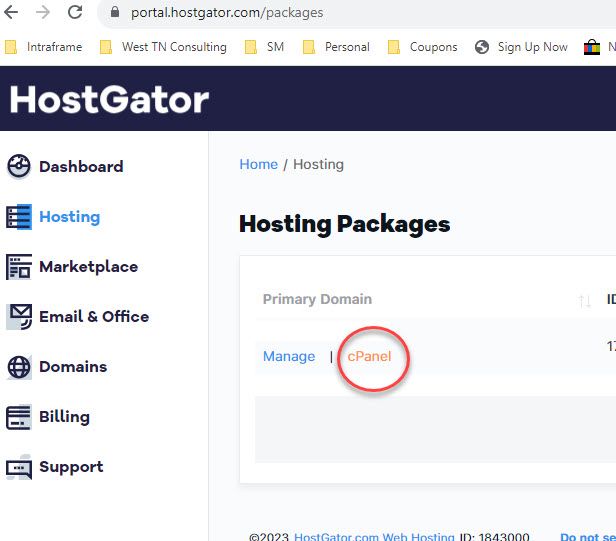The image size is (616, 541).
Task: Click the Marketplace icon
Action: 18,267
